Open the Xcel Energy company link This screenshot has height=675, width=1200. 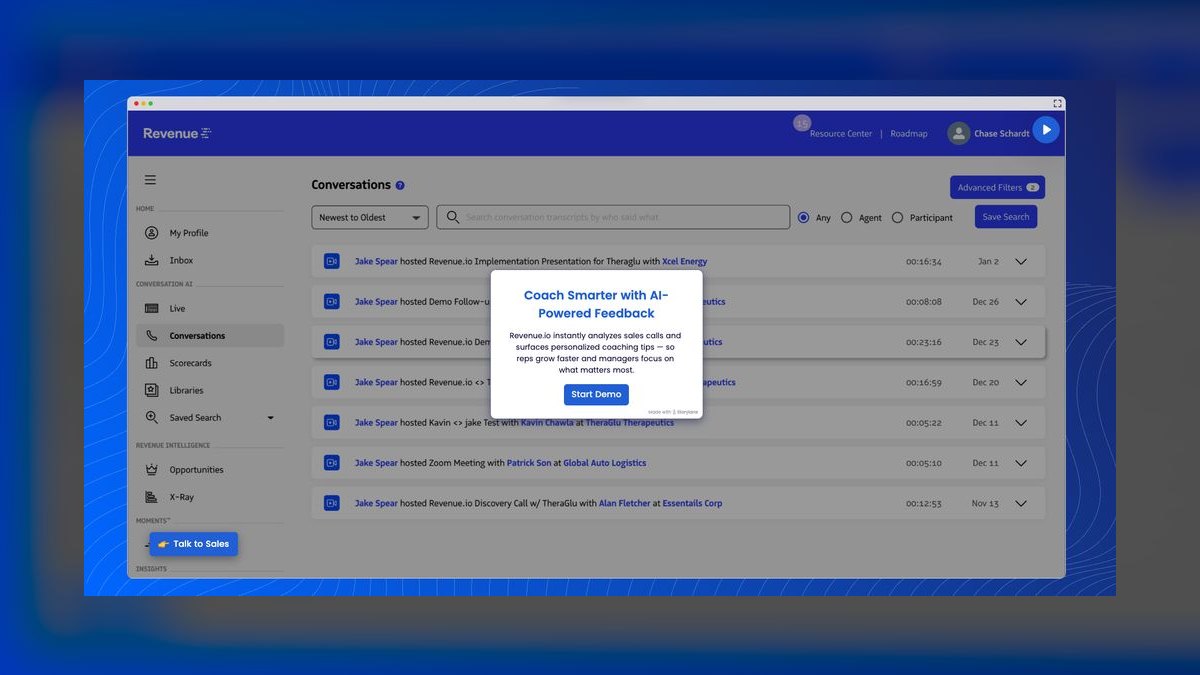point(685,262)
